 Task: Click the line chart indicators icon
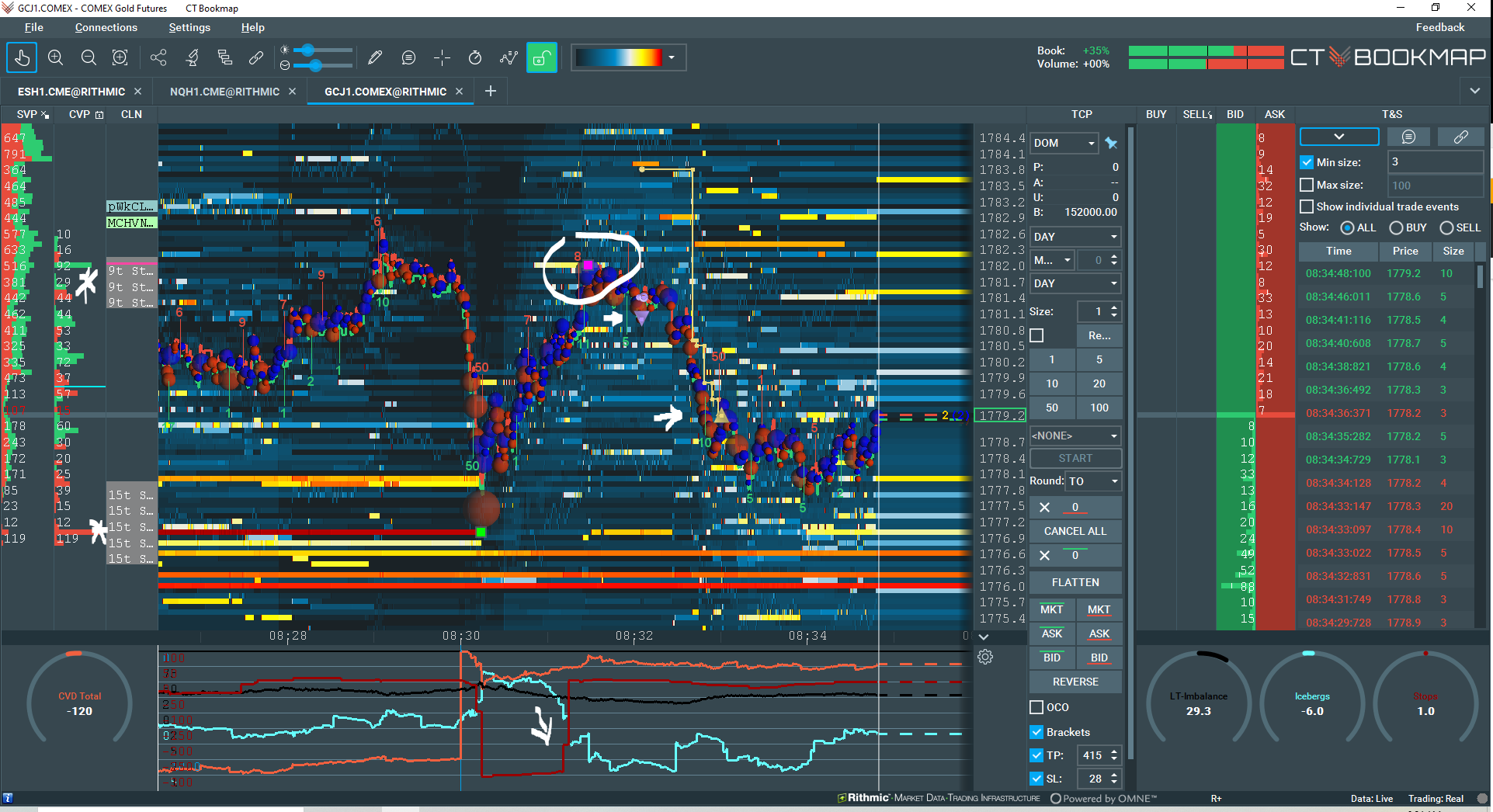[509, 57]
